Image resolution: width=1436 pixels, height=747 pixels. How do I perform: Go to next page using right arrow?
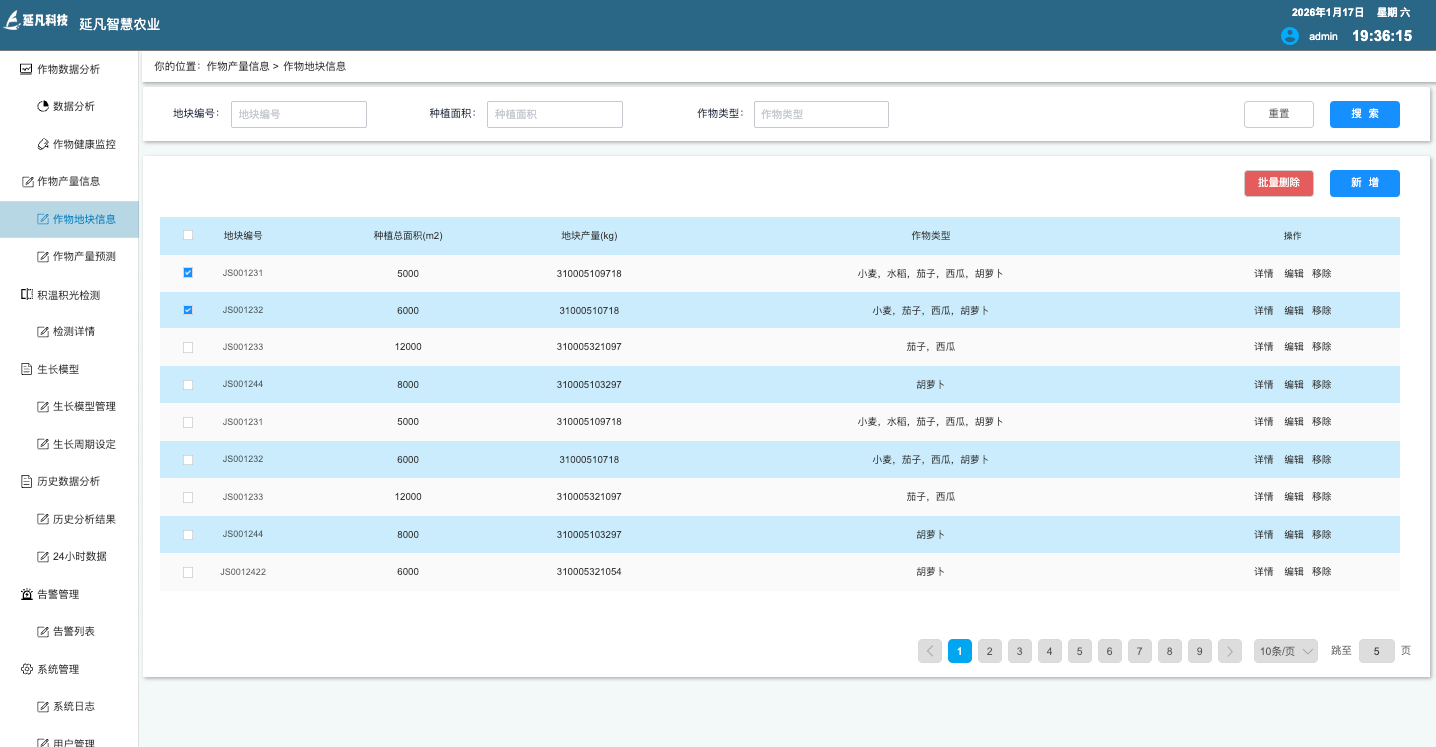click(1230, 651)
